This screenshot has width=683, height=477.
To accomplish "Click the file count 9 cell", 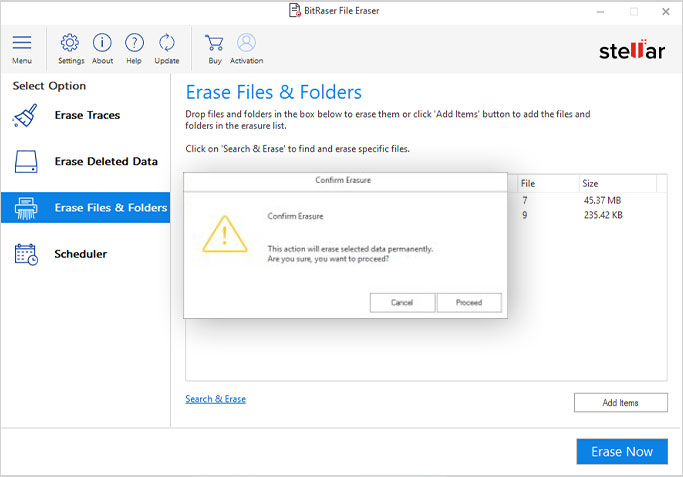I will (x=524, y=215).
